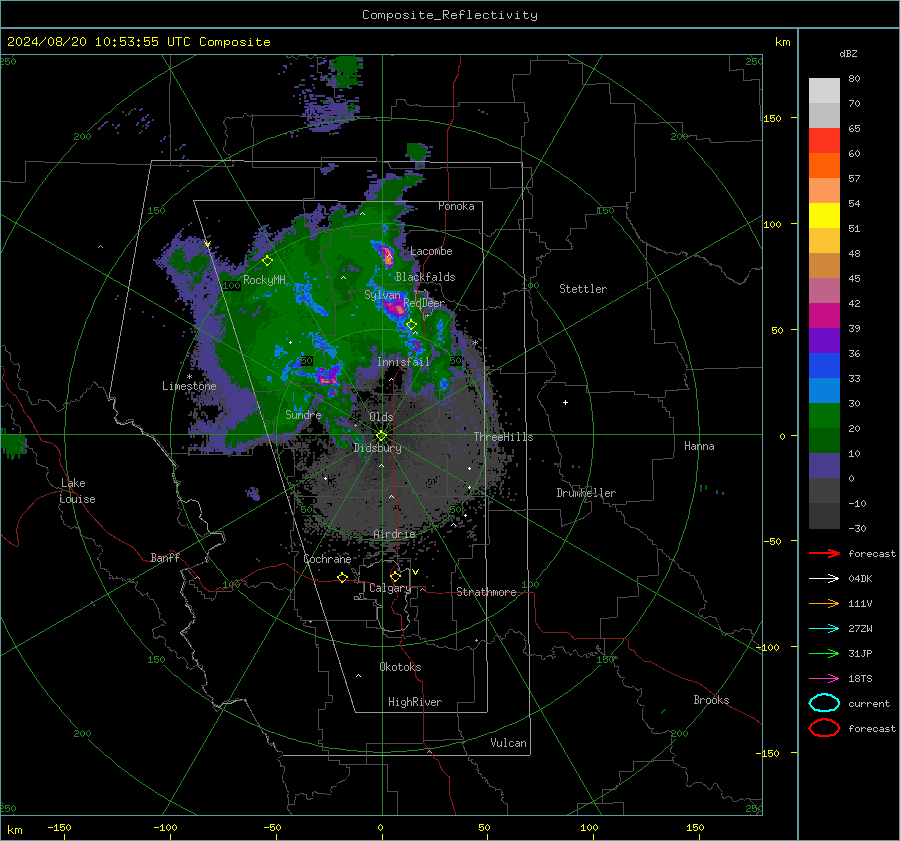Pick the red 60-65 dBZ color swatch
The height and width of the screenshot is (841, 900).
(824, 141)
